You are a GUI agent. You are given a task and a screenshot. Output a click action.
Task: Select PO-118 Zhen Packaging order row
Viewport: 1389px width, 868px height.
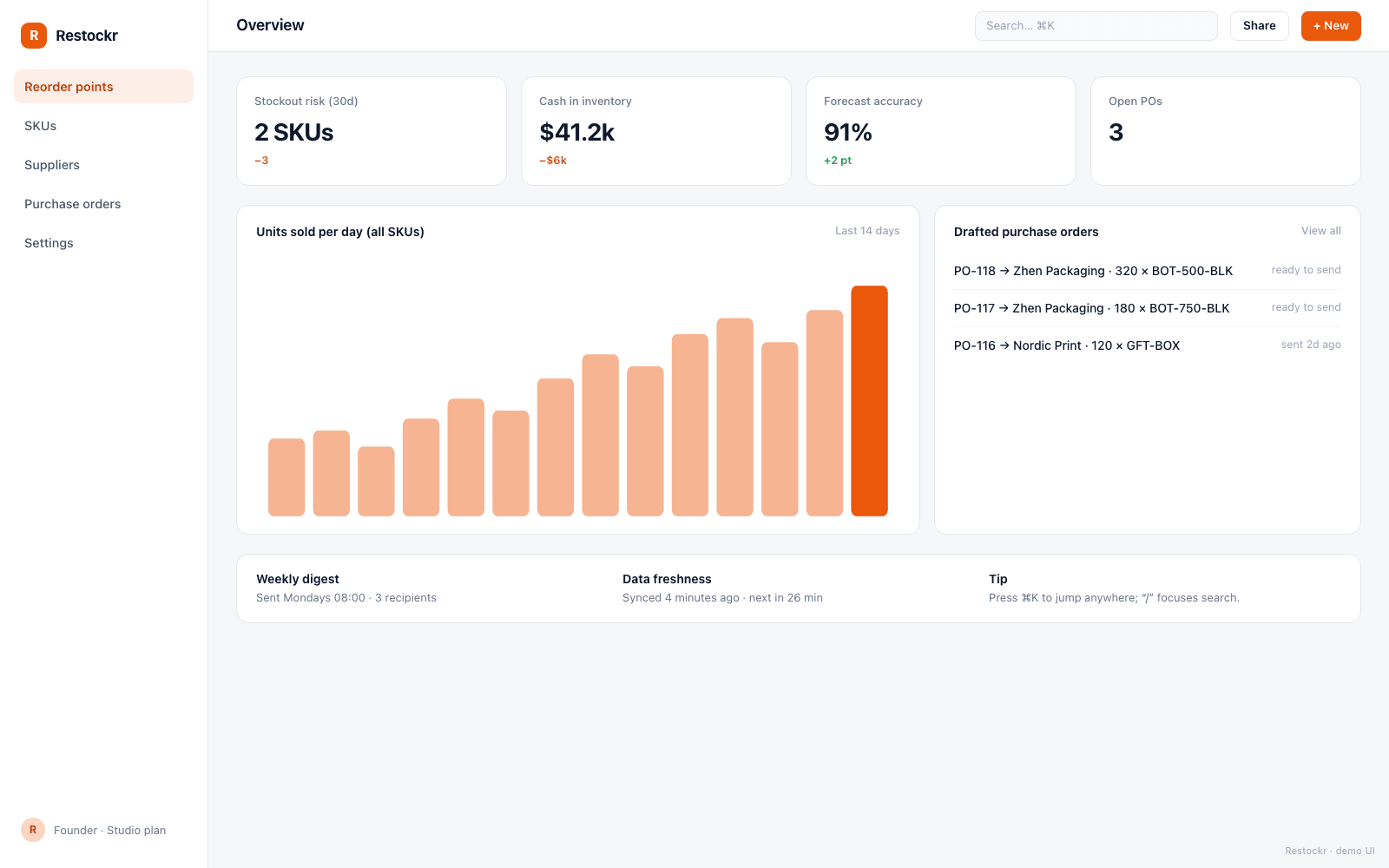pyautogui.click(x=1148, y=271)
